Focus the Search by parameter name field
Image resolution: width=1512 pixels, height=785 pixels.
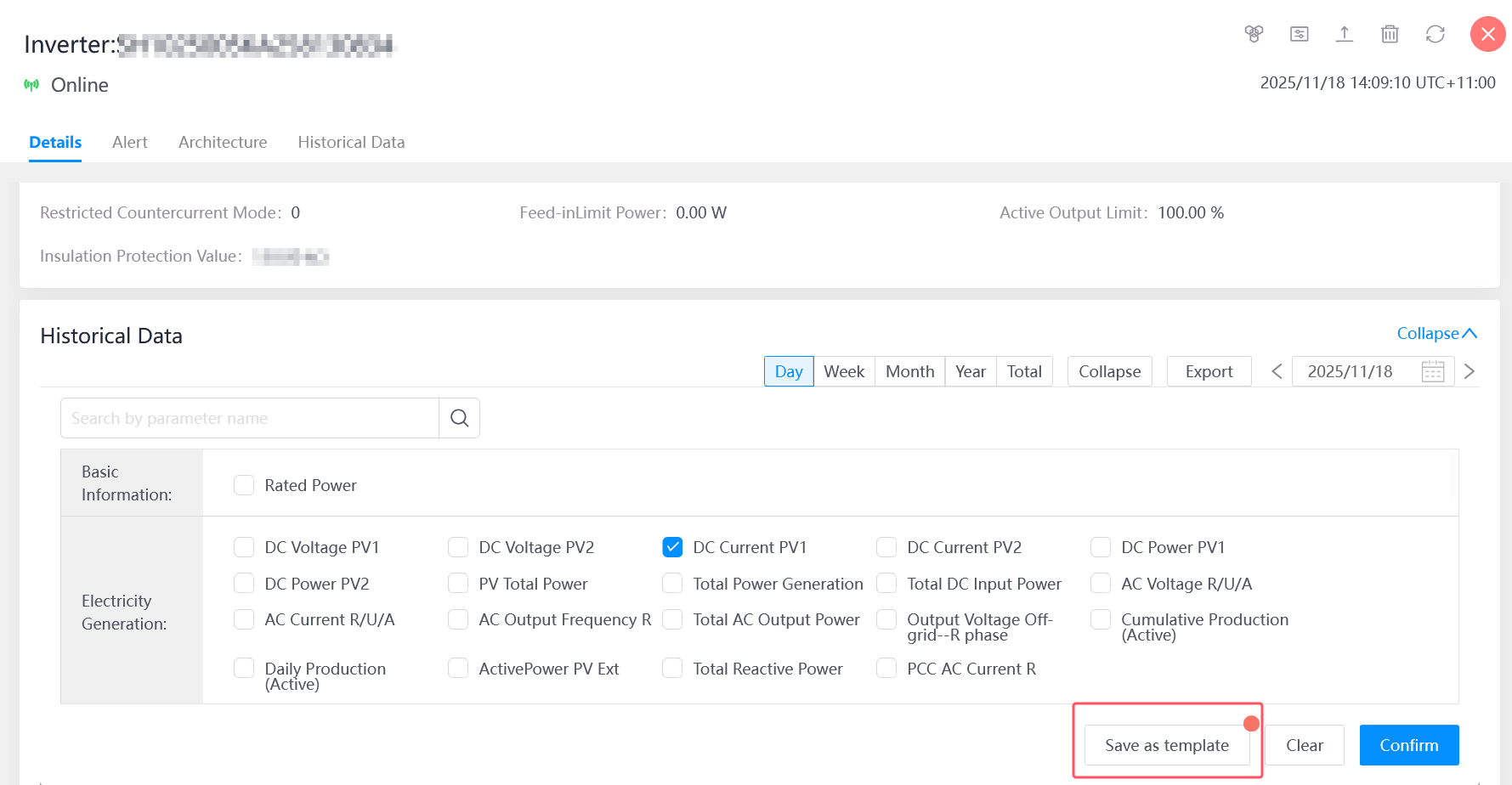coord(250,418)
